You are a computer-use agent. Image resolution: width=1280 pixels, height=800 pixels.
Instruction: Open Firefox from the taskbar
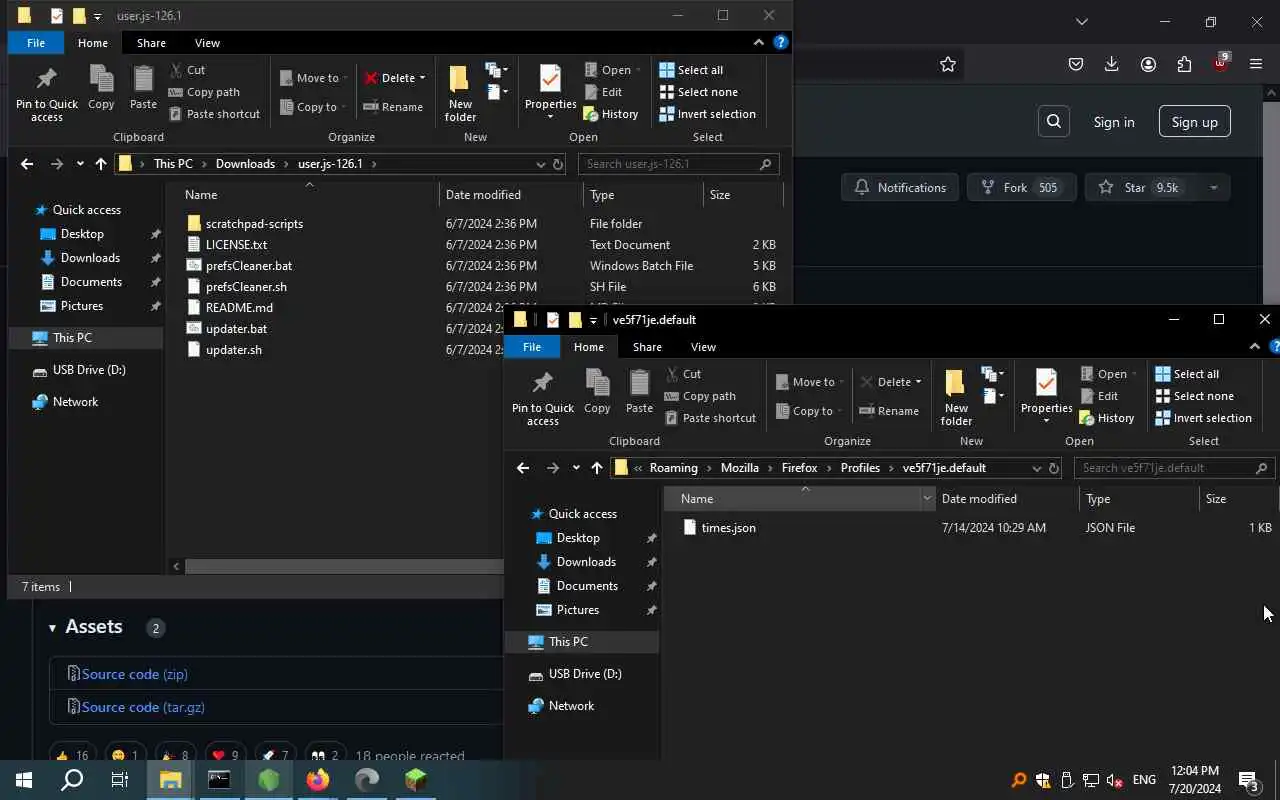[318, 780]
